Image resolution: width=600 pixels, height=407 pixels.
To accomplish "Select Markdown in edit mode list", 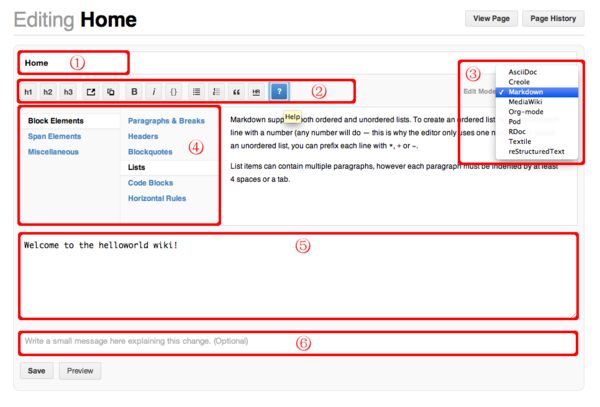I will tap(536, 92).
